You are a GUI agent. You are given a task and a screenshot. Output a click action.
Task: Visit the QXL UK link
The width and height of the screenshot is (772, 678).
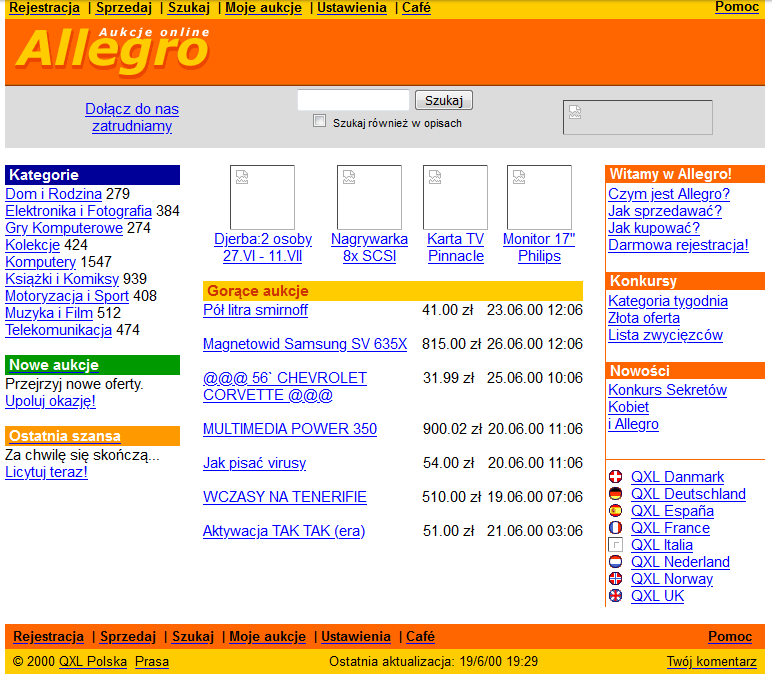[657, 596]
